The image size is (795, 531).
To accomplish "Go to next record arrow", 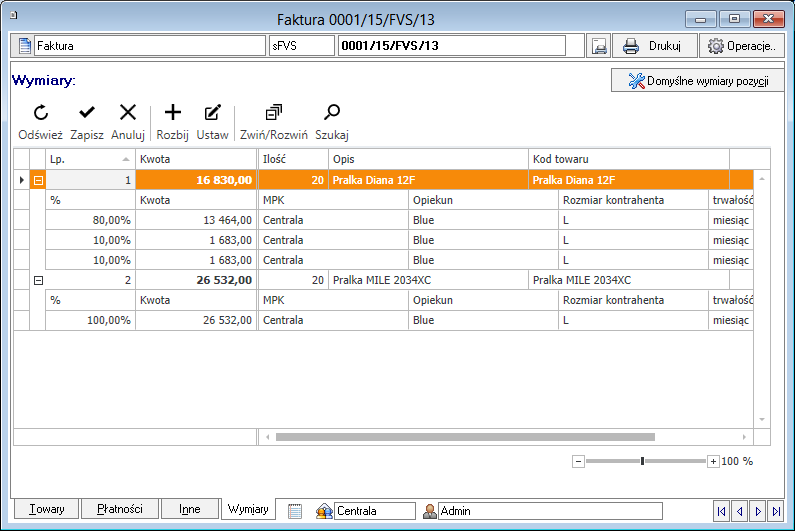I will 758,511.
